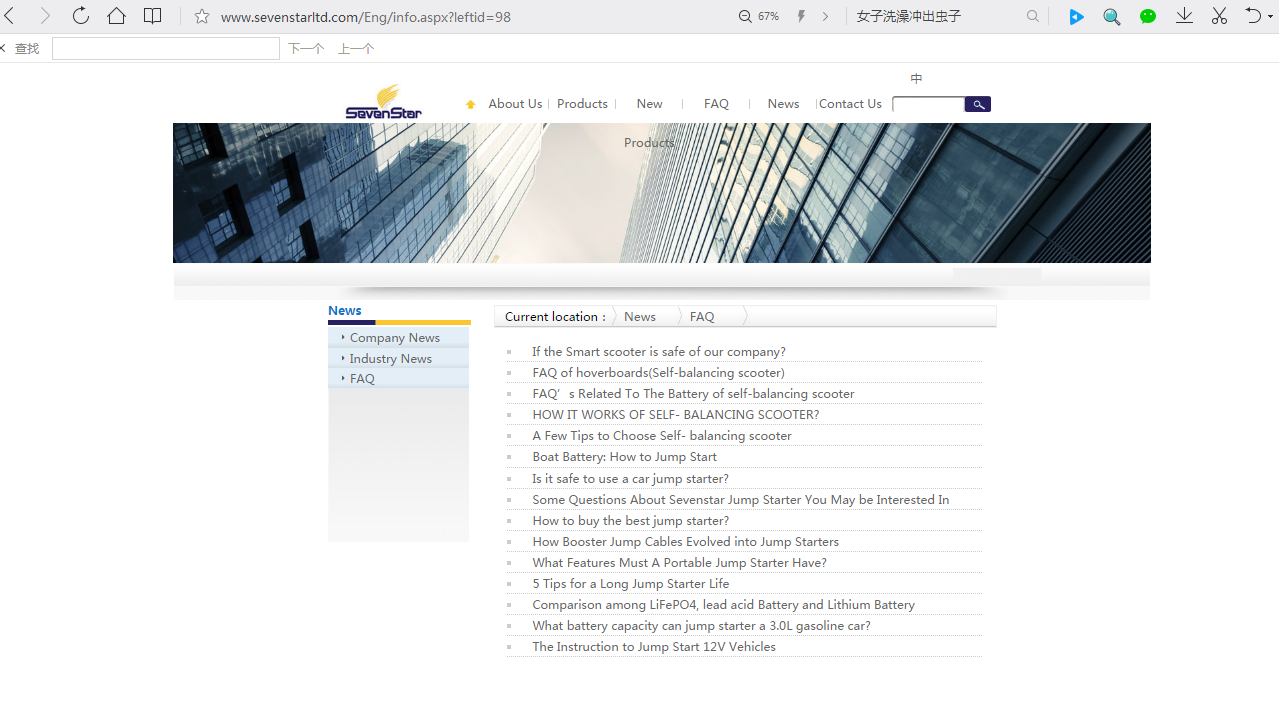The image size is (1279, 705).
Task: Click 上一个 find previous button
Action: (356, 48)
